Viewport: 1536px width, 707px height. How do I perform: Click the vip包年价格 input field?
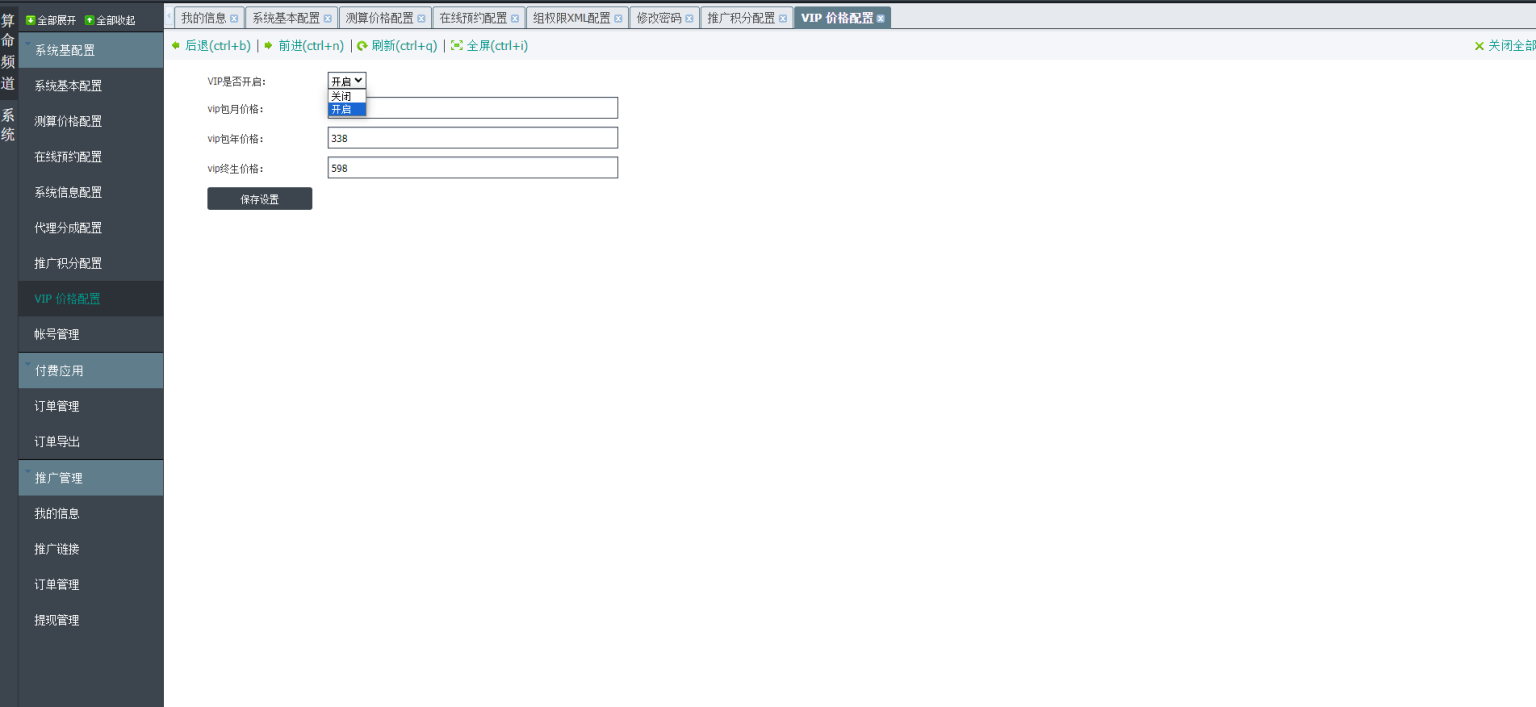tap(472, 138)
